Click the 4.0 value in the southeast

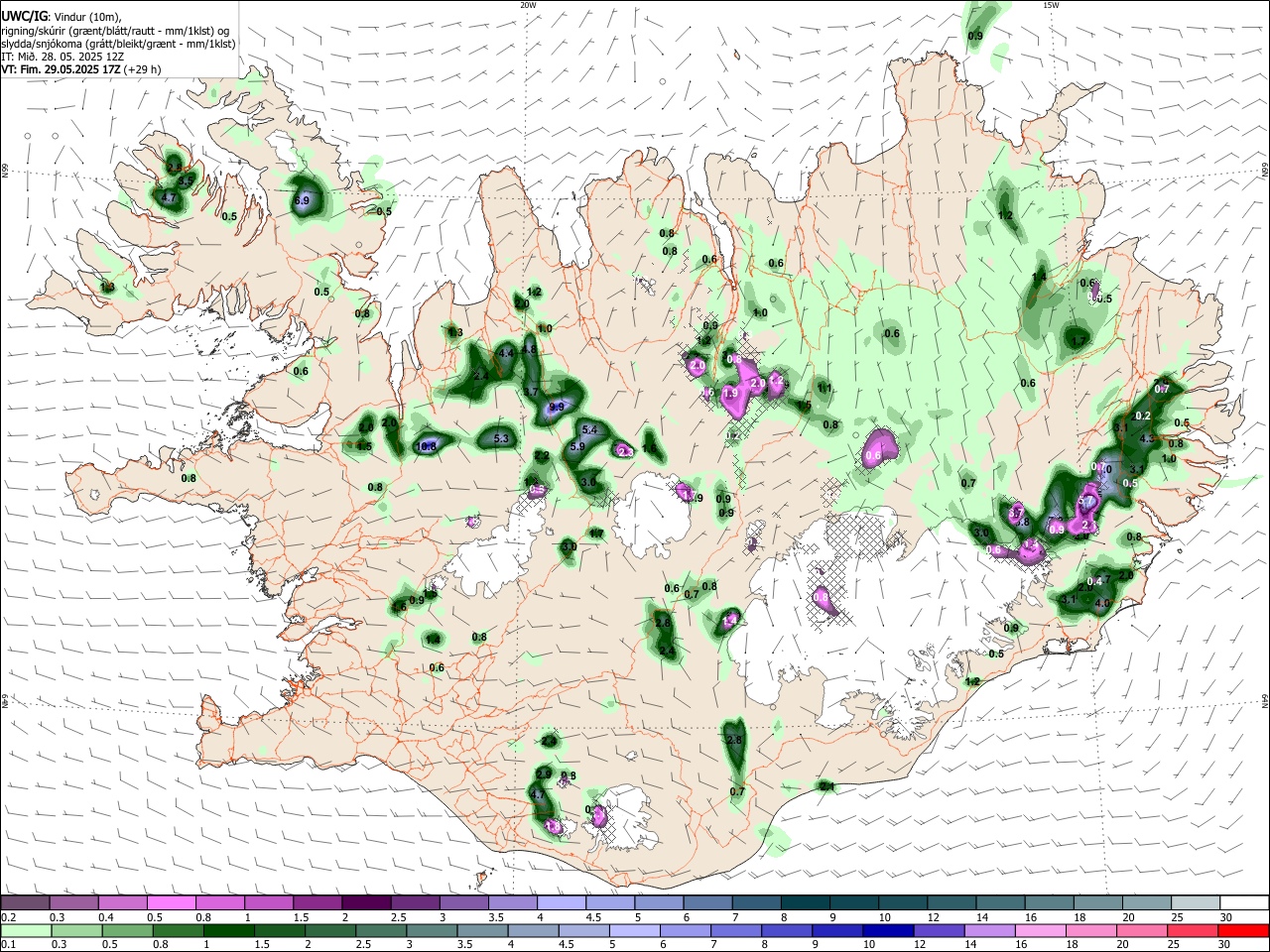point(1101,603)
